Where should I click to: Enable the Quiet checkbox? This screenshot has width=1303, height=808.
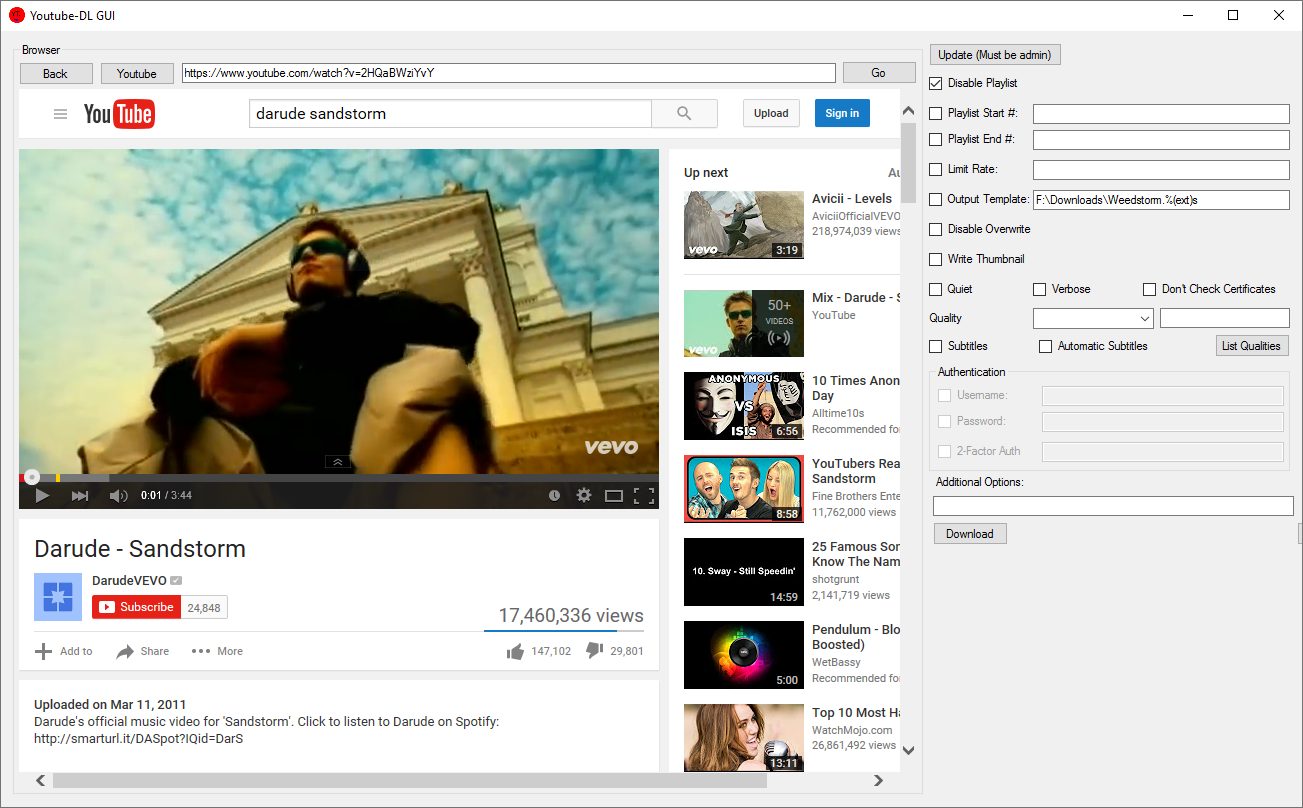(936, 289)
